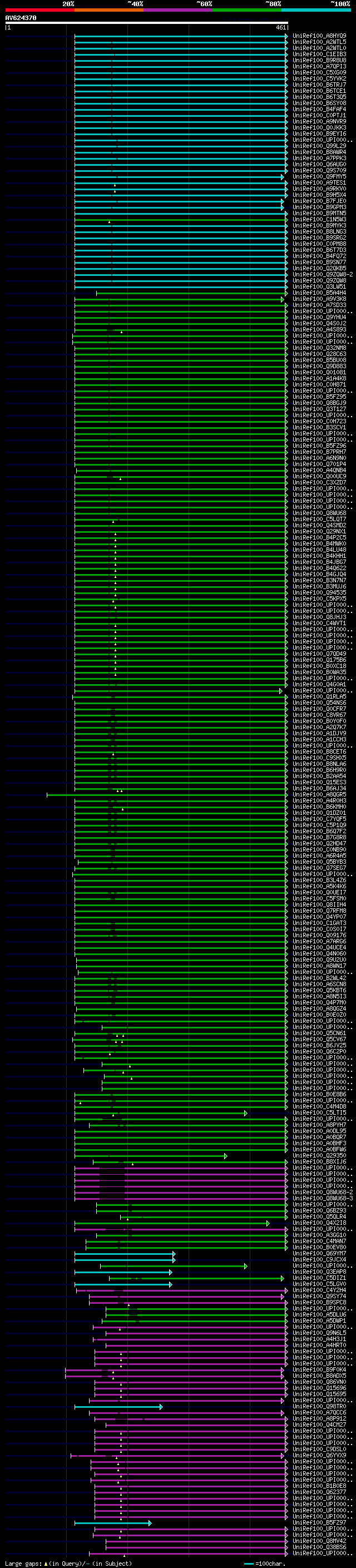Screen dimensions: 356x1568
Task: Select the UniRef100_A9V3K8 label
Action: coord(319,299)
